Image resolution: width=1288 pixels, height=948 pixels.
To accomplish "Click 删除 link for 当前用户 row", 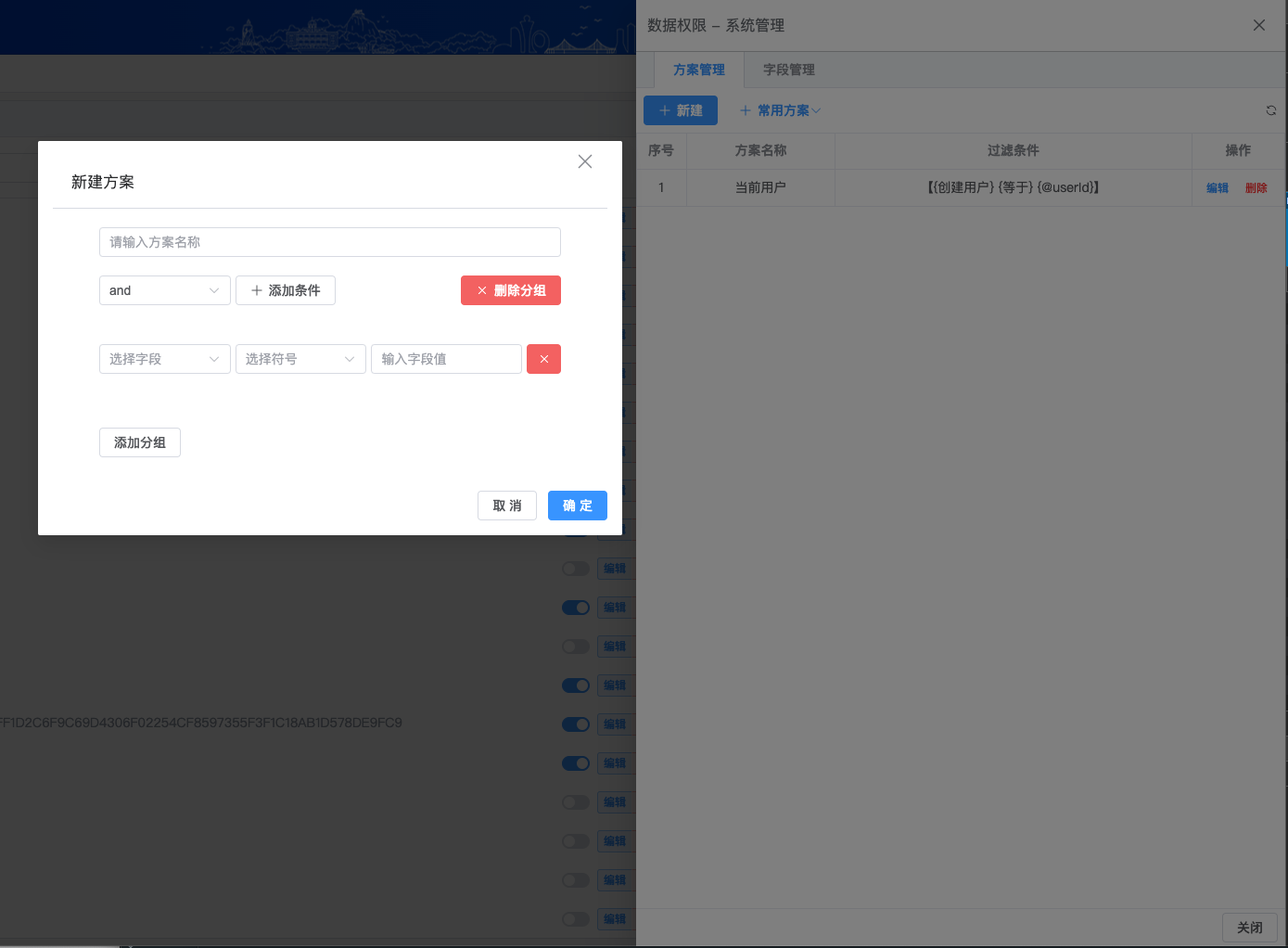I will pyautogui.click(x=1256, y=187).
